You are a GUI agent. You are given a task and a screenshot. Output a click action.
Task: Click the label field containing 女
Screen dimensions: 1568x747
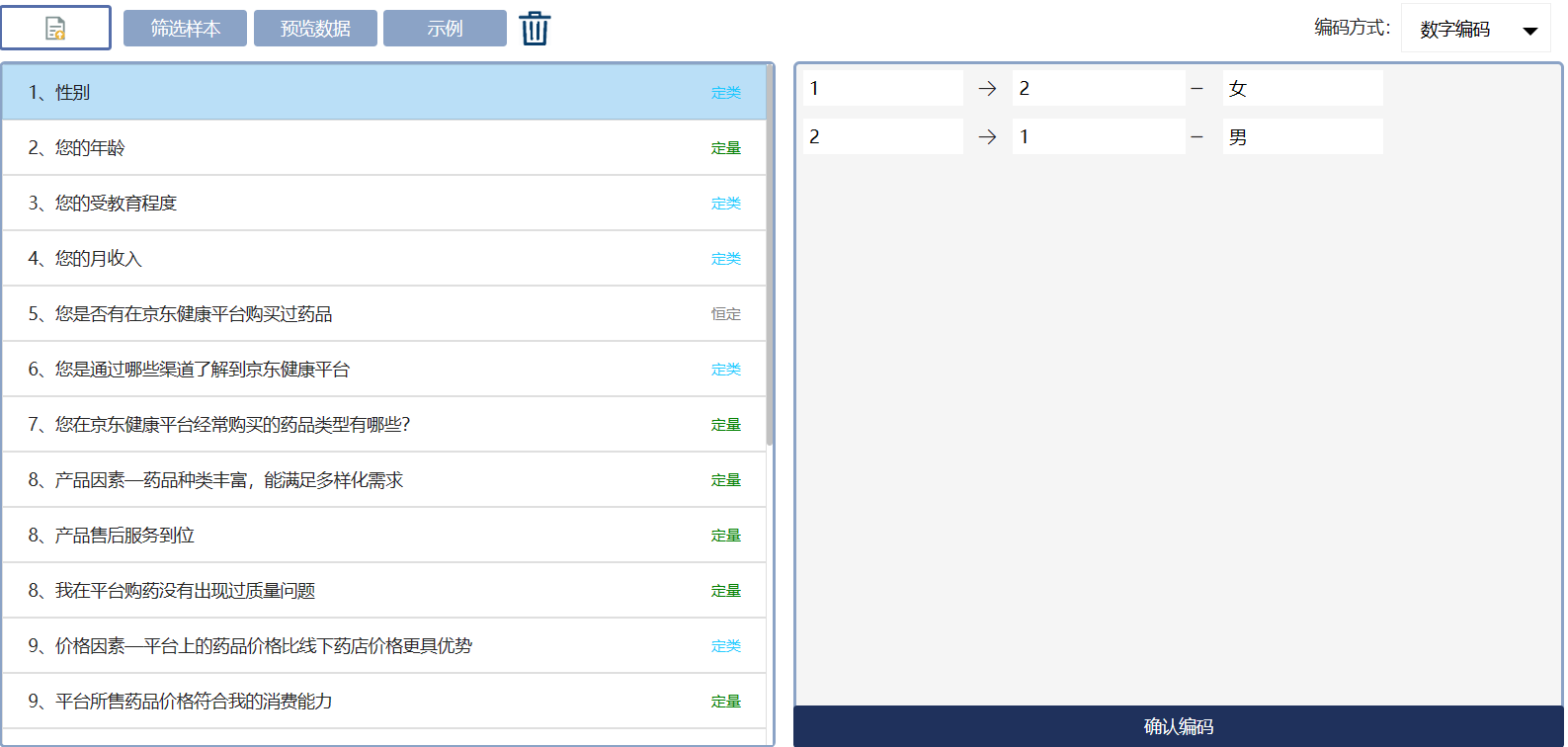[x=1301, y=89]
